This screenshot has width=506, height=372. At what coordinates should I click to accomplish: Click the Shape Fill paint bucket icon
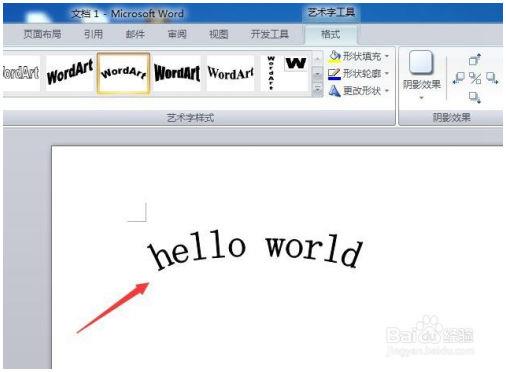coord(334,57)
